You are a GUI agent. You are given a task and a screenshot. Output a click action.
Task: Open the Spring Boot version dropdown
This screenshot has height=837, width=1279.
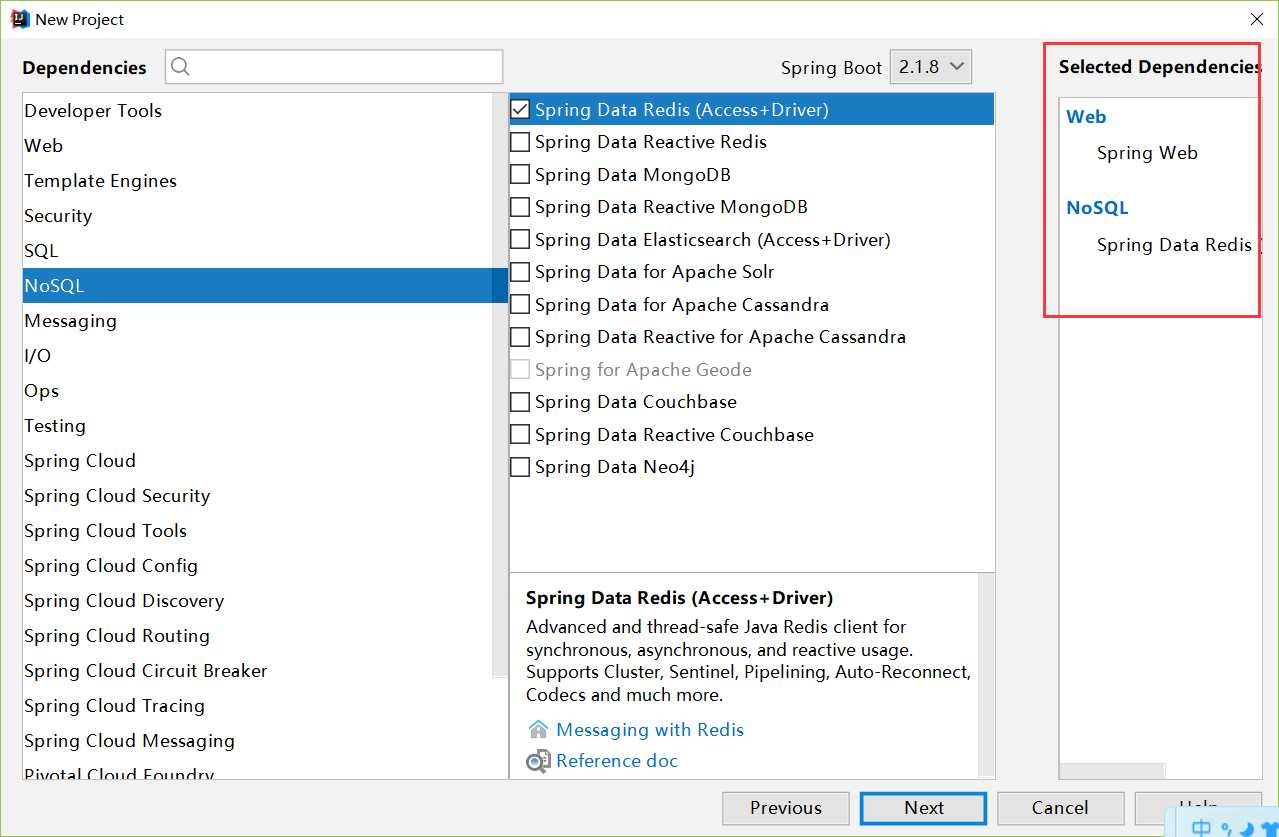pyautogui.click(x=930, y=67)
